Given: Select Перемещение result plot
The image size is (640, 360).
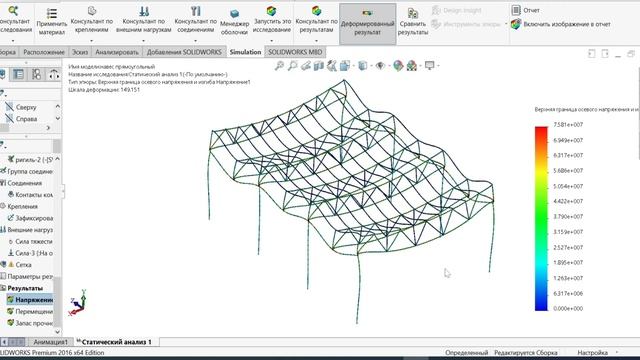Looking at the screenshot, I should 30,311.
